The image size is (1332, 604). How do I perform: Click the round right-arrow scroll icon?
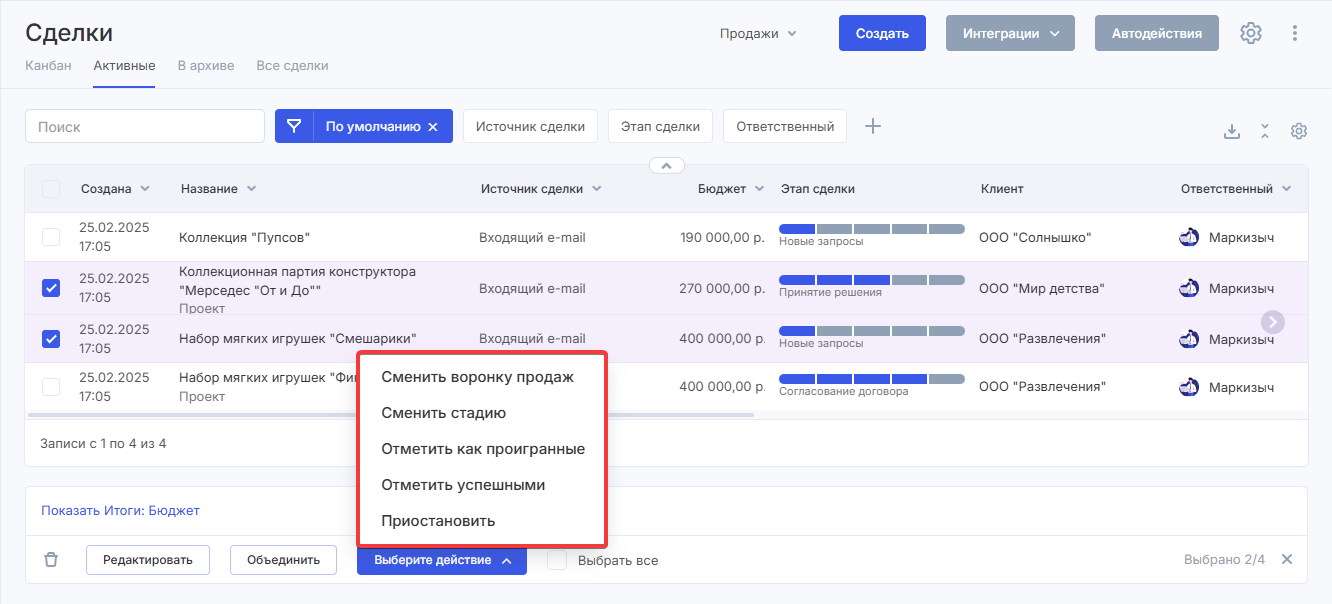tap(1273, 321)
